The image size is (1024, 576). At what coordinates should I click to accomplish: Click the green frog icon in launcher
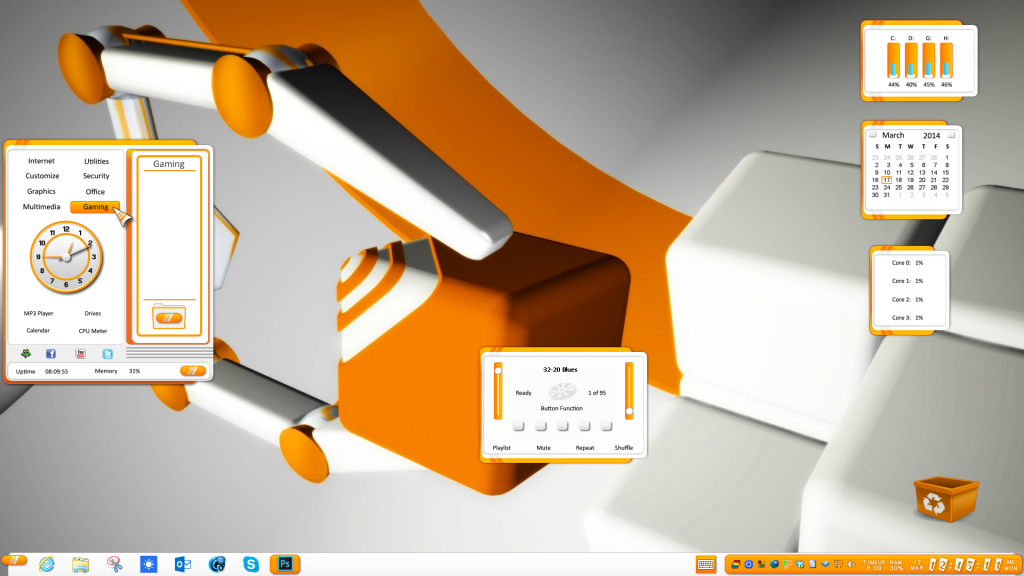tap(25, 353)
